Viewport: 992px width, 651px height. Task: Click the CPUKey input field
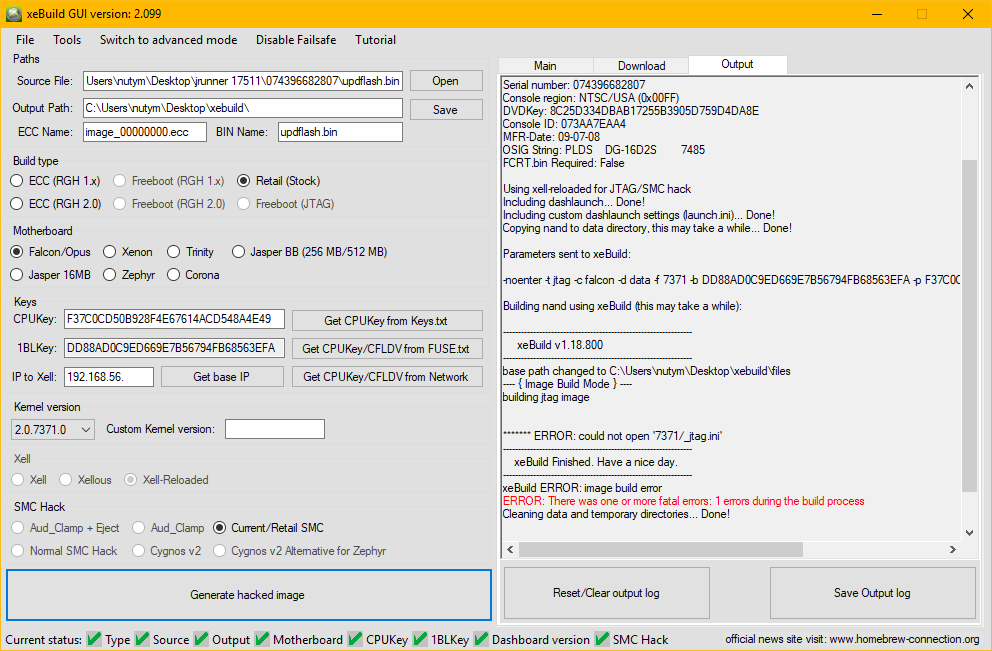(x=175, y=319)
